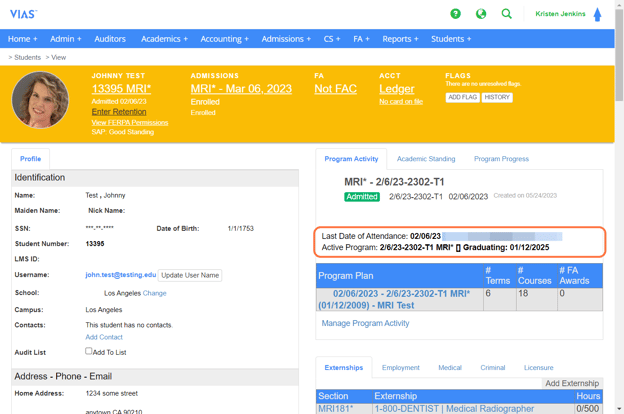624x414 pixels.
Task: Click the student profile photo
Action: pos(41,101)
